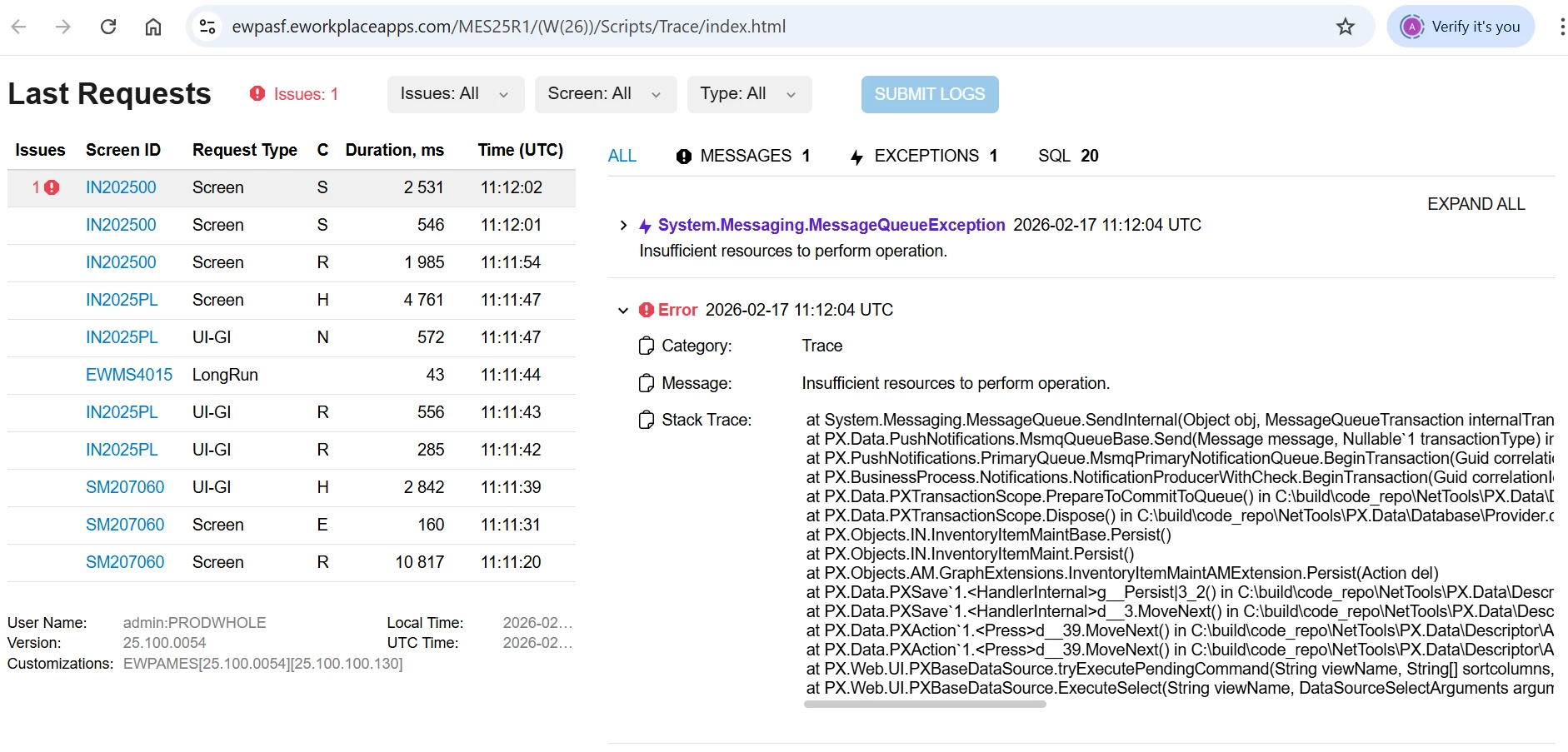Click the version 25.100.0054 value

(x=164, y=643)
